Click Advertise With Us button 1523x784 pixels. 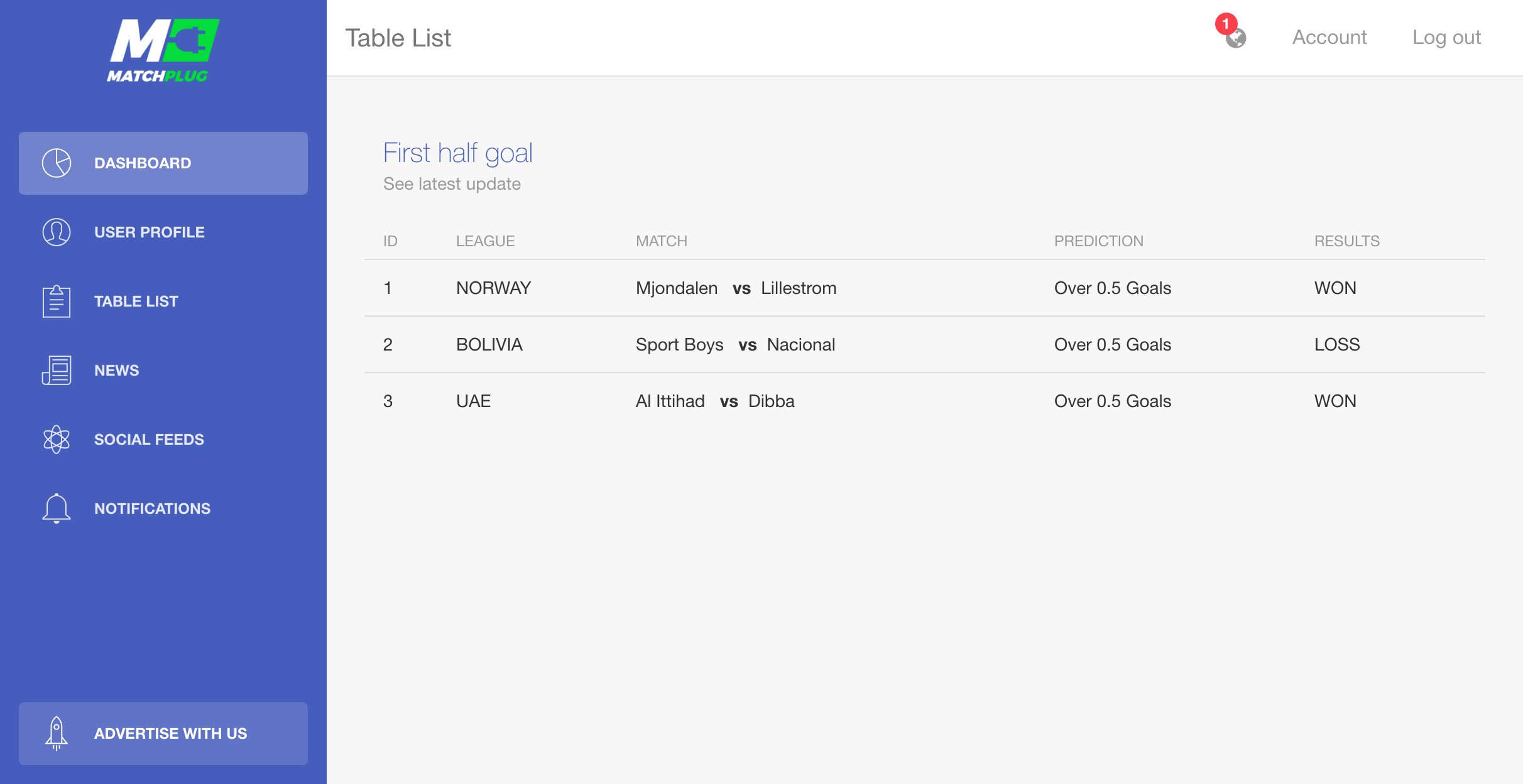point(163,734)
